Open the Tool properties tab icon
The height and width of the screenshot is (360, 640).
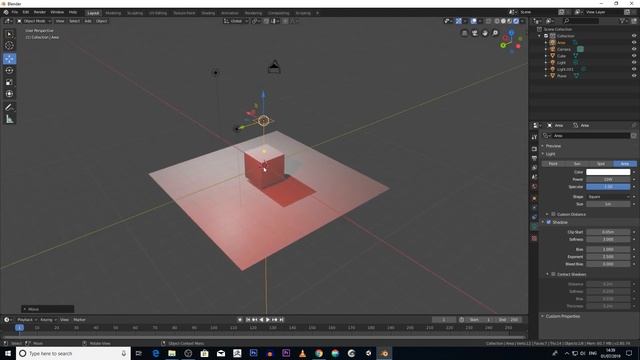(x=534, y=137)
